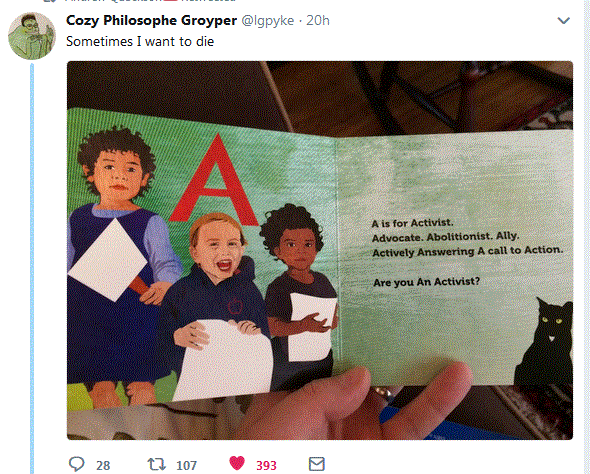This screenshot has height=474, width=590.
Task: Click the reply speech bubble icon
Action: pyautogui.click(x=76, y=464)
